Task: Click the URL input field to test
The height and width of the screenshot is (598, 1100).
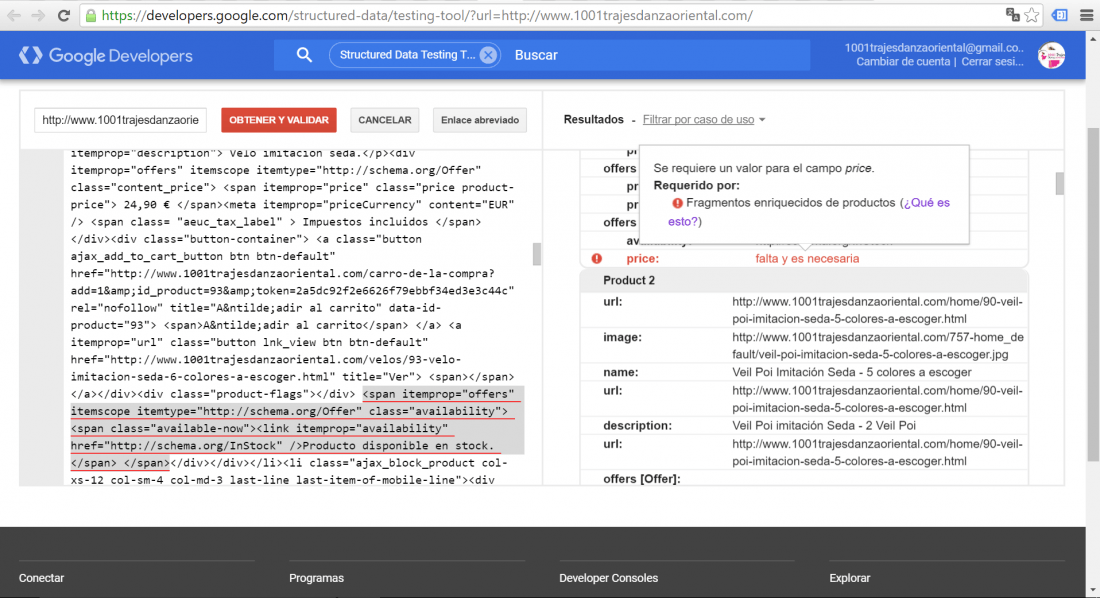Action: click(x=121, y=120)
